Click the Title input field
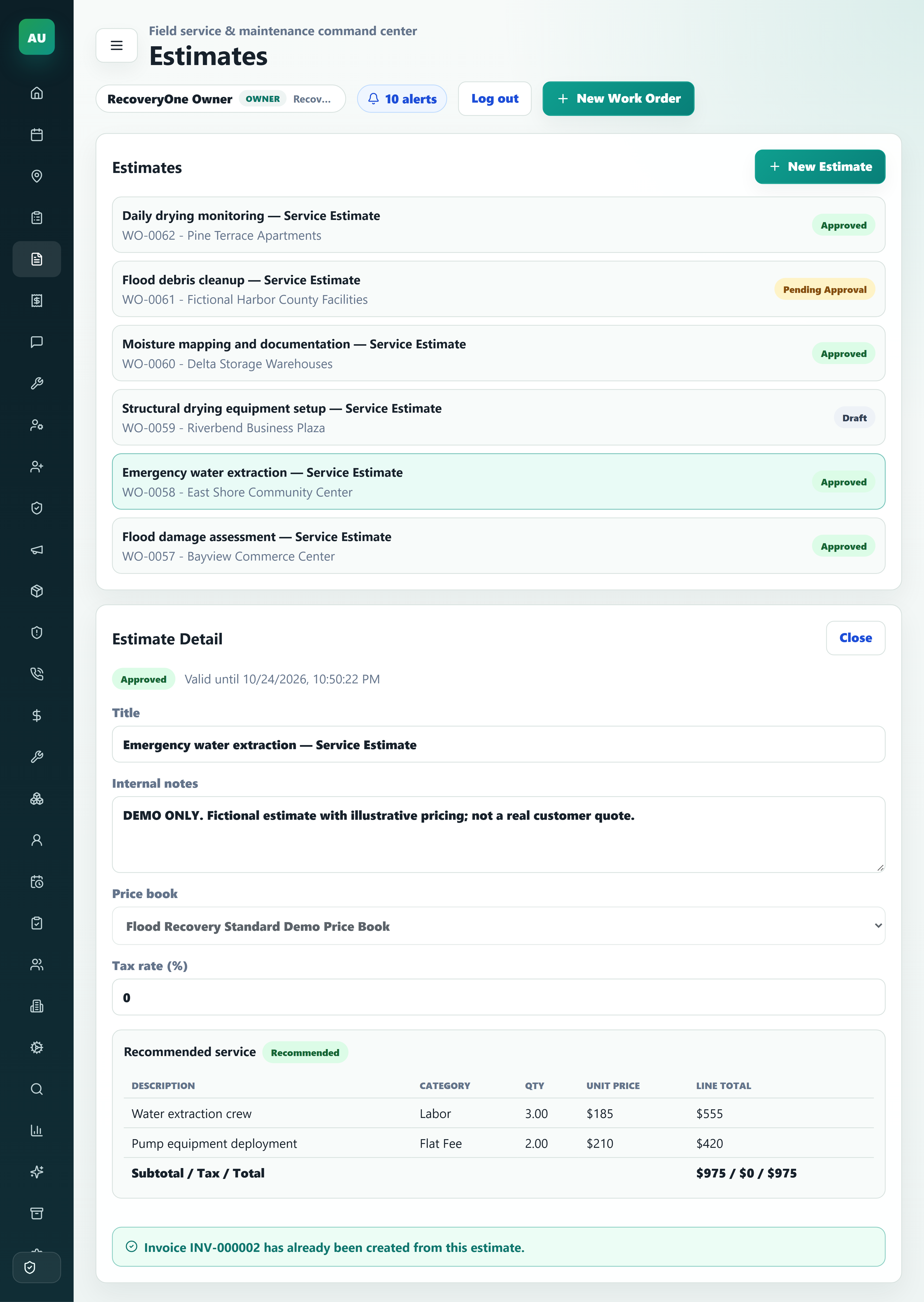This screenshot has height=1302, width=924. pyautogui.click(x=499, y=745)
